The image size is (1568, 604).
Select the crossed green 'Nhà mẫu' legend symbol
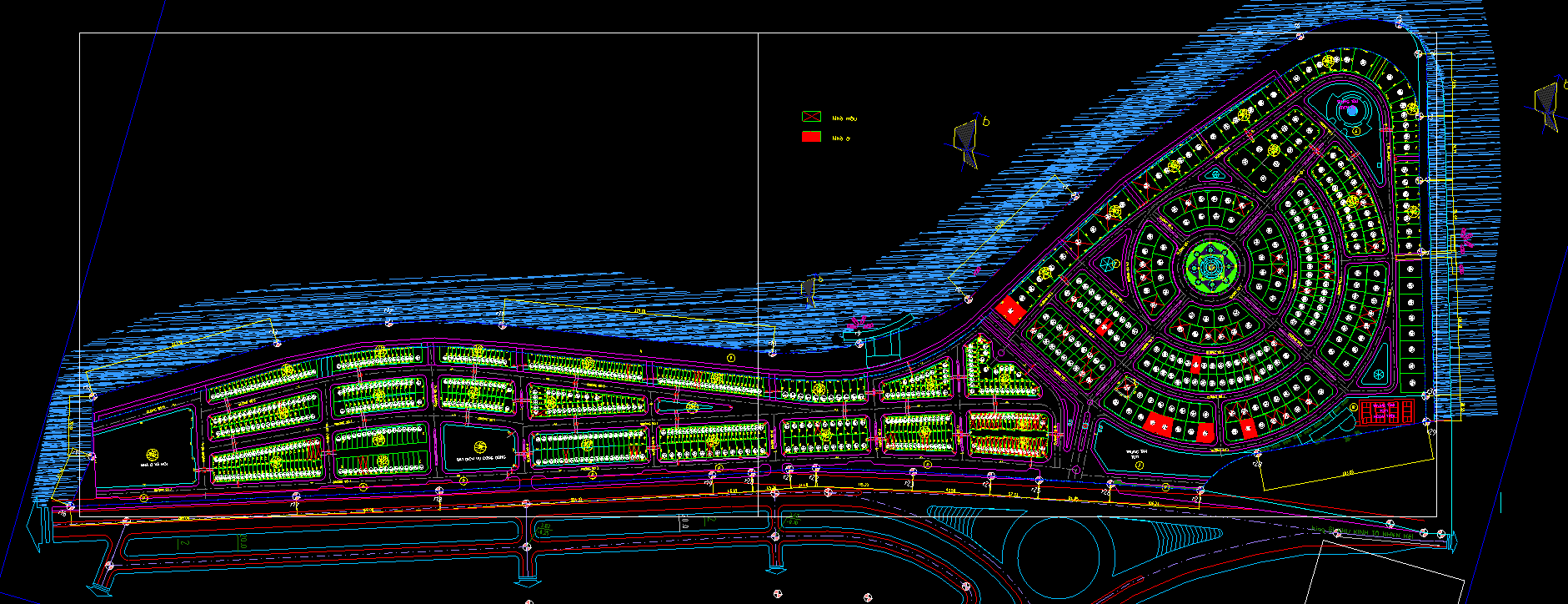coord(811,118)
